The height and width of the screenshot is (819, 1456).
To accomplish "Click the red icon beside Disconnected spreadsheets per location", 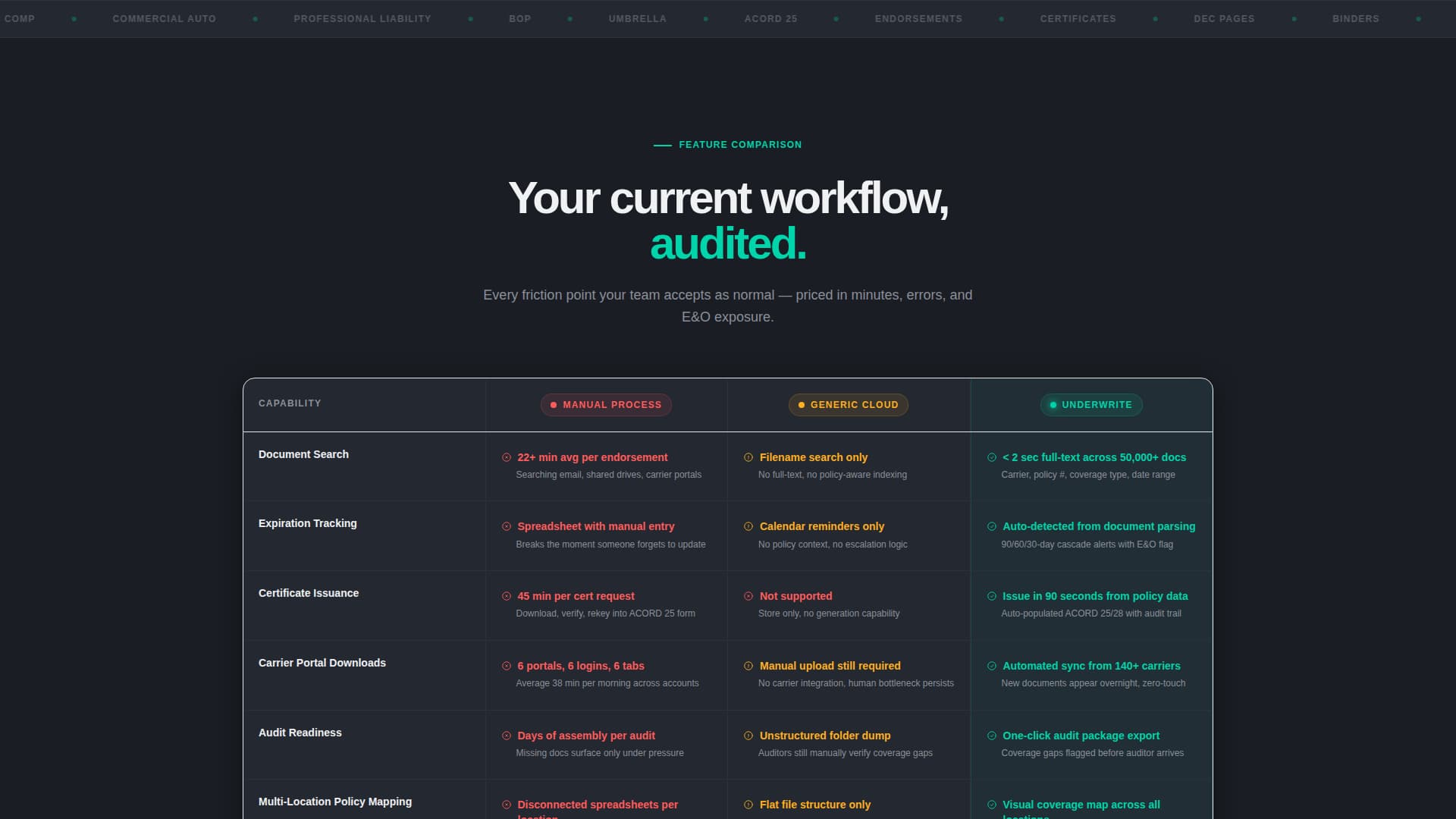I will (507, 805).
